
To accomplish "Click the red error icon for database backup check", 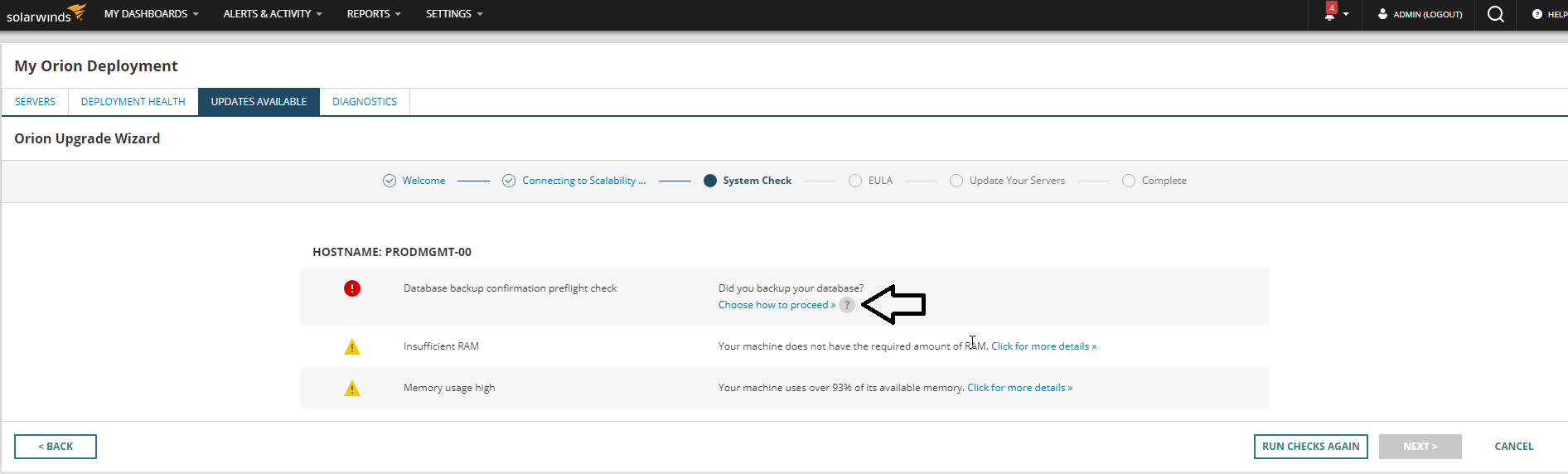I will [x=352, y=288].
